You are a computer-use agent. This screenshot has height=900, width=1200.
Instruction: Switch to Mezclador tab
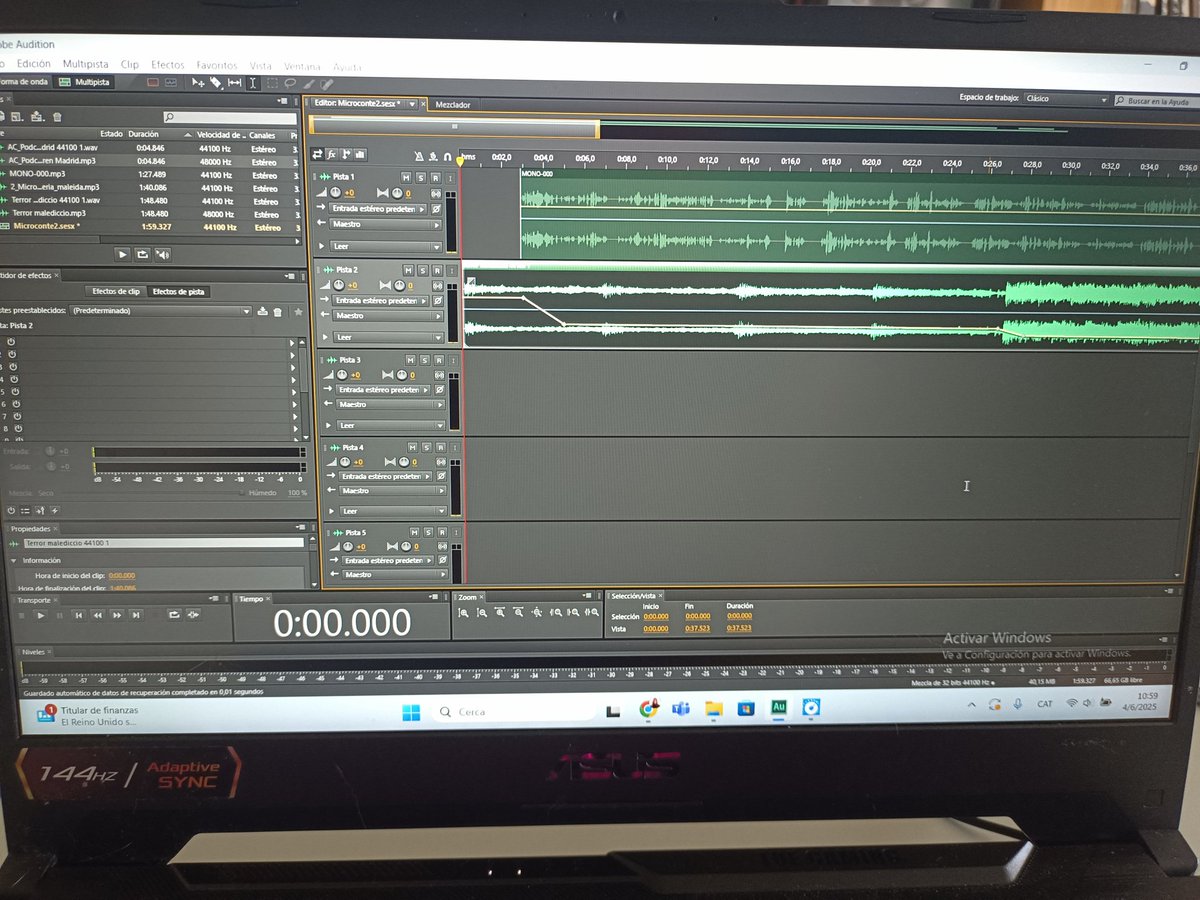click(453, 104)
